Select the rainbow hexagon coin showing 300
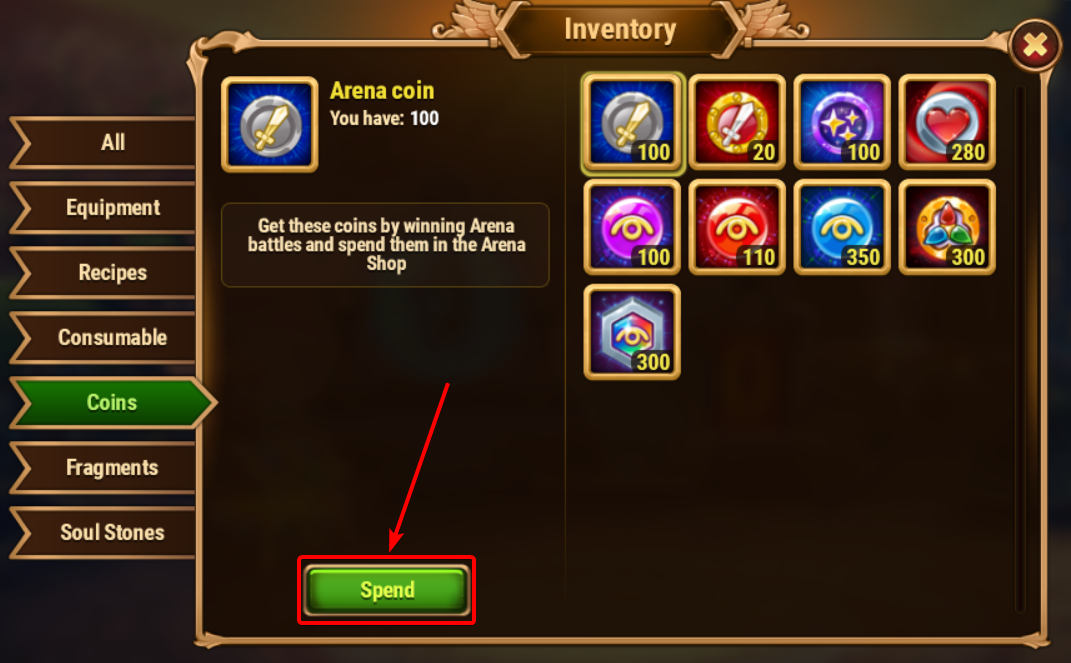The image size is (1071, 663). 632,333
